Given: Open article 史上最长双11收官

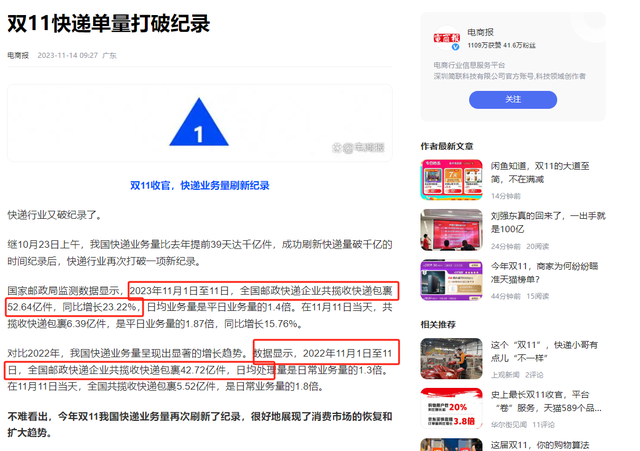Looking at the screenshot, I should tap(546, 401).
